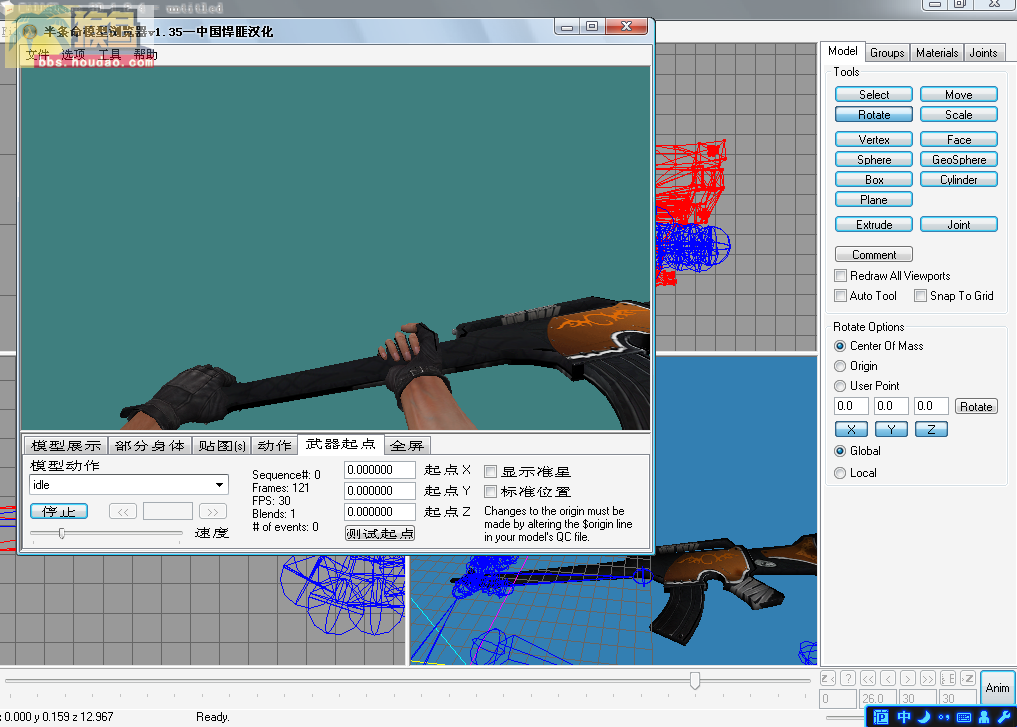Switch to the Groups tab
This screenshot has width=1017, height=727.
pyautogui.click(x=887, y=53)
